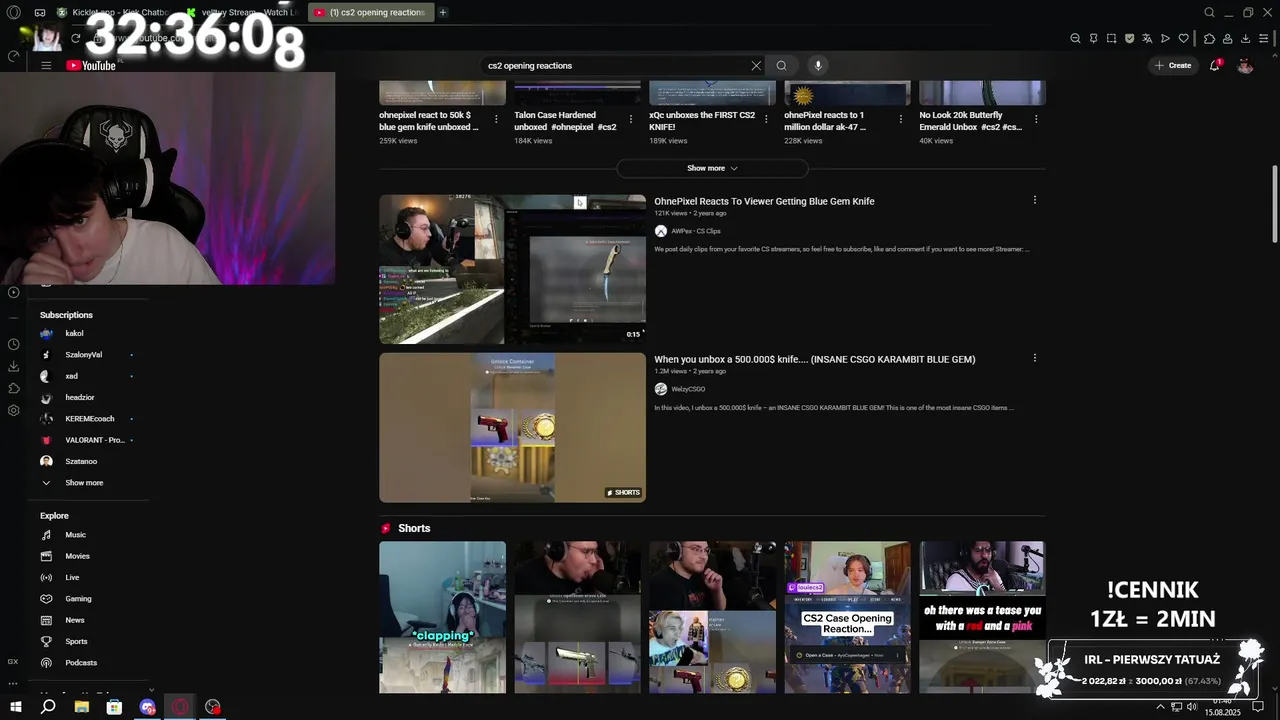Open OBS Studio from the taskbar

[213, 707]
